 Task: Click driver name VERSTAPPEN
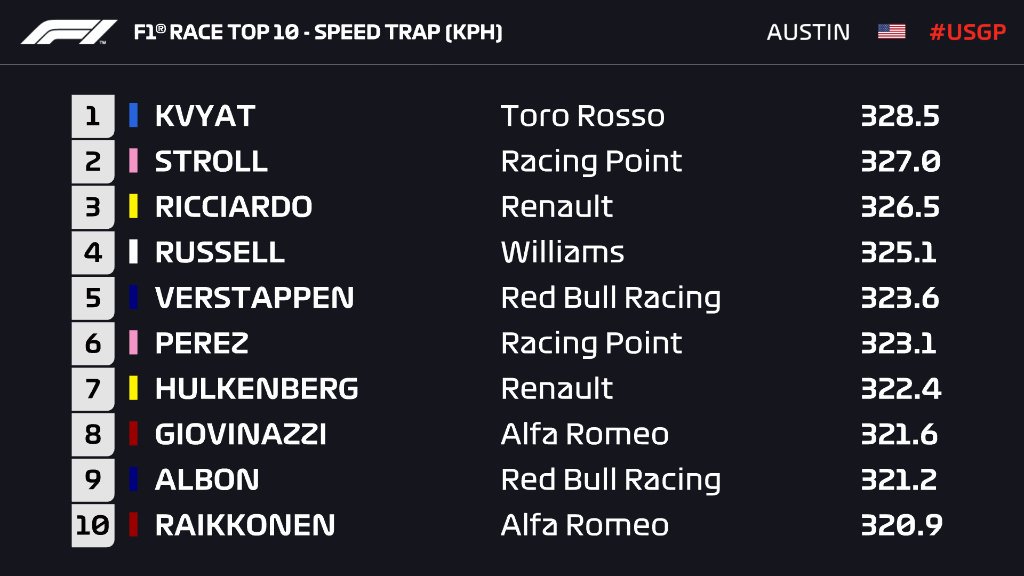pos(254,298)
